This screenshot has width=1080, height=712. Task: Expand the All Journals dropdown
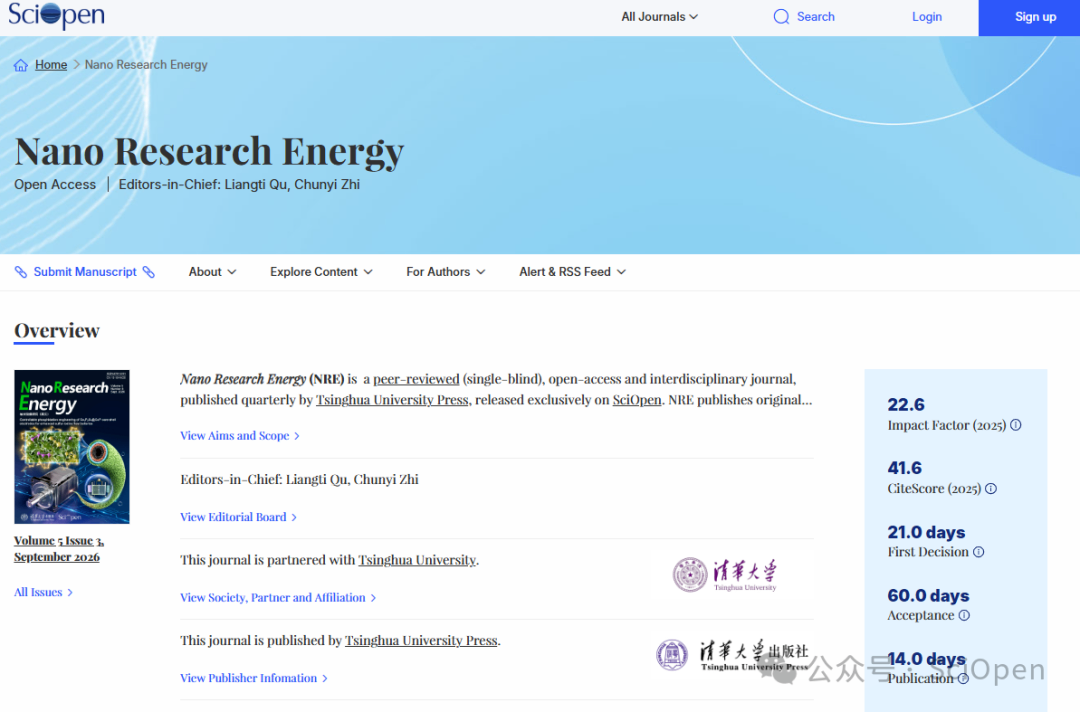tap(659, 17)
